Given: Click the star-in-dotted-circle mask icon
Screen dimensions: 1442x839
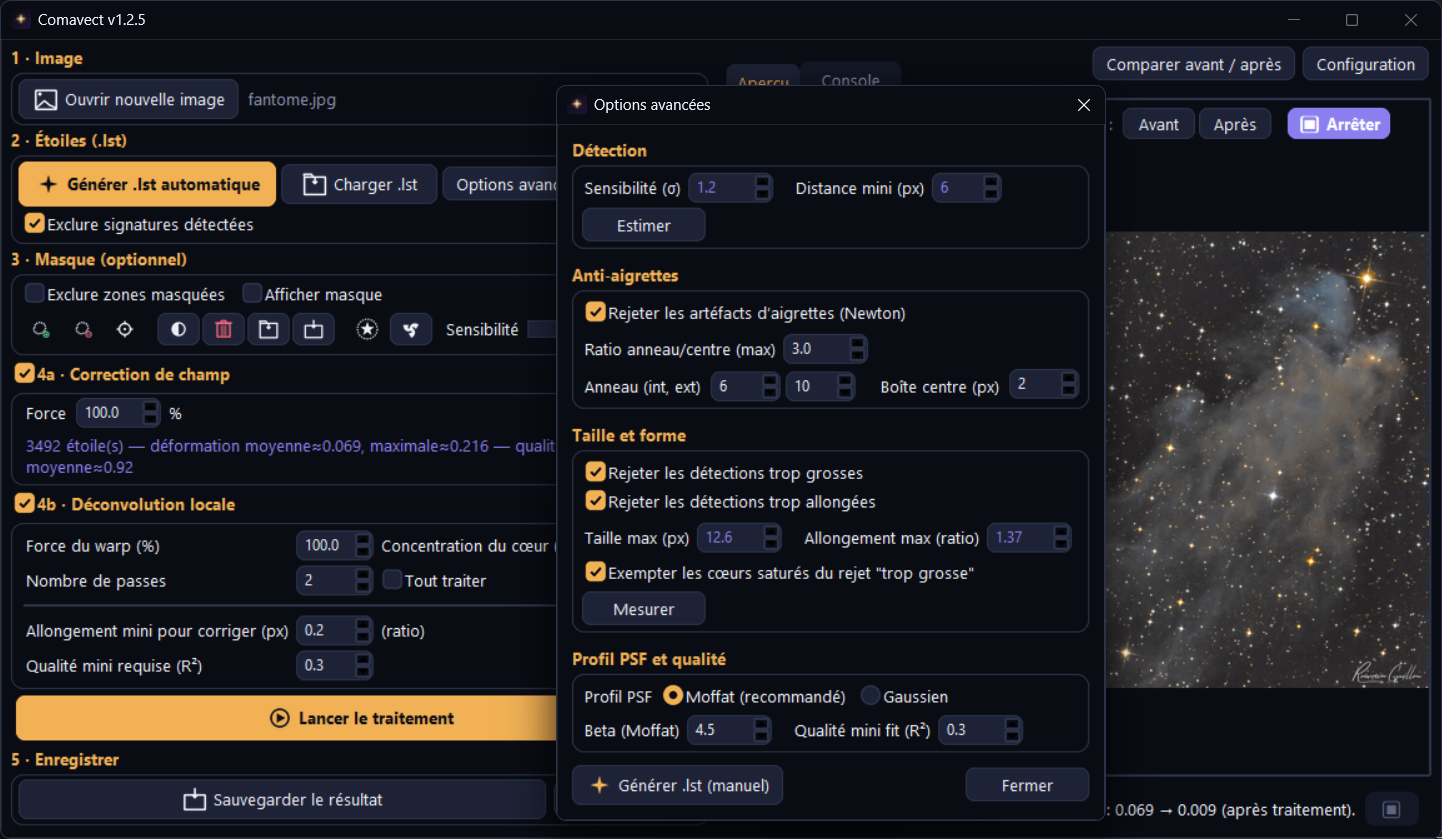Looking at the screenshot, I should (x=368, y=329).
